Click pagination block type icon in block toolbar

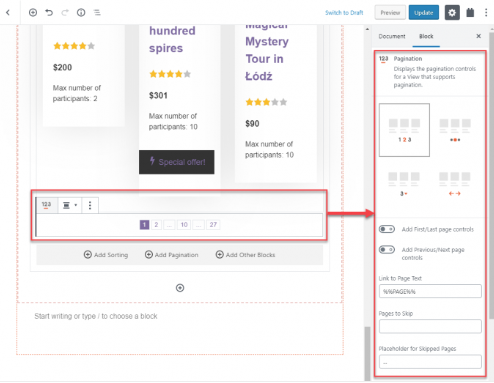(x=47, y=205)
